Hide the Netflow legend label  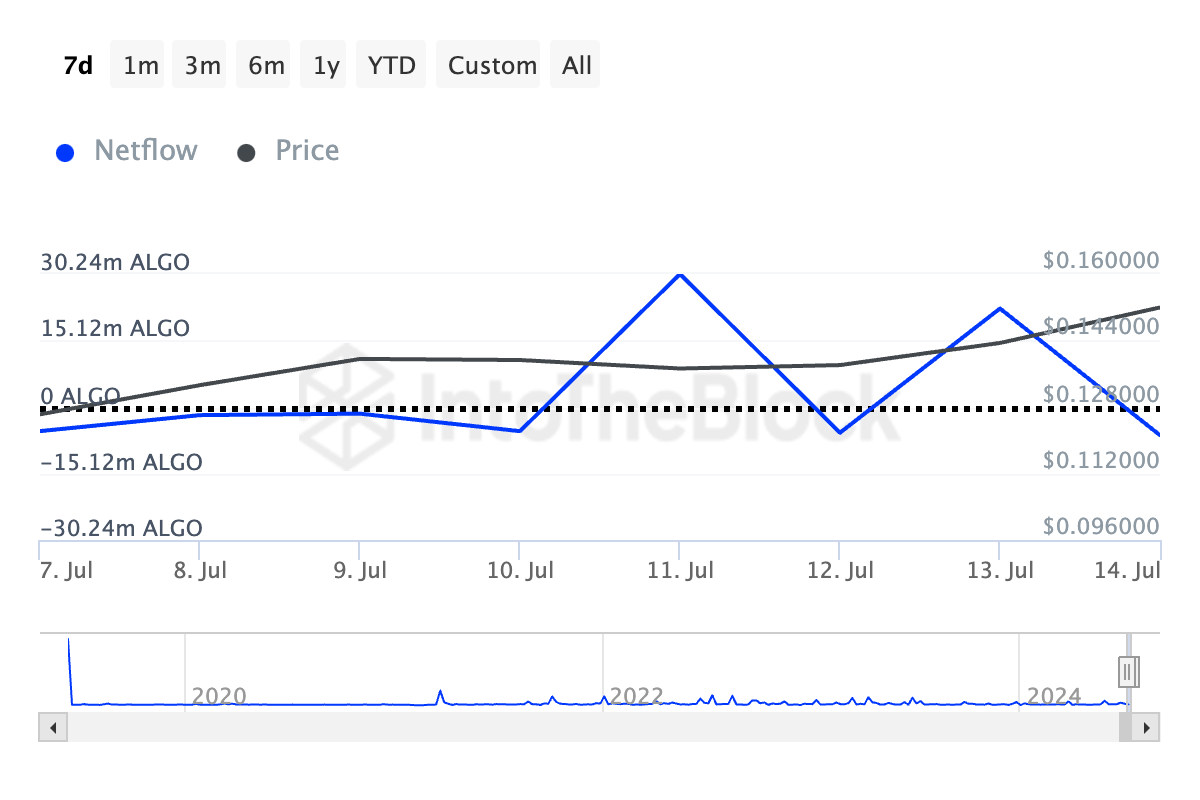146,151
